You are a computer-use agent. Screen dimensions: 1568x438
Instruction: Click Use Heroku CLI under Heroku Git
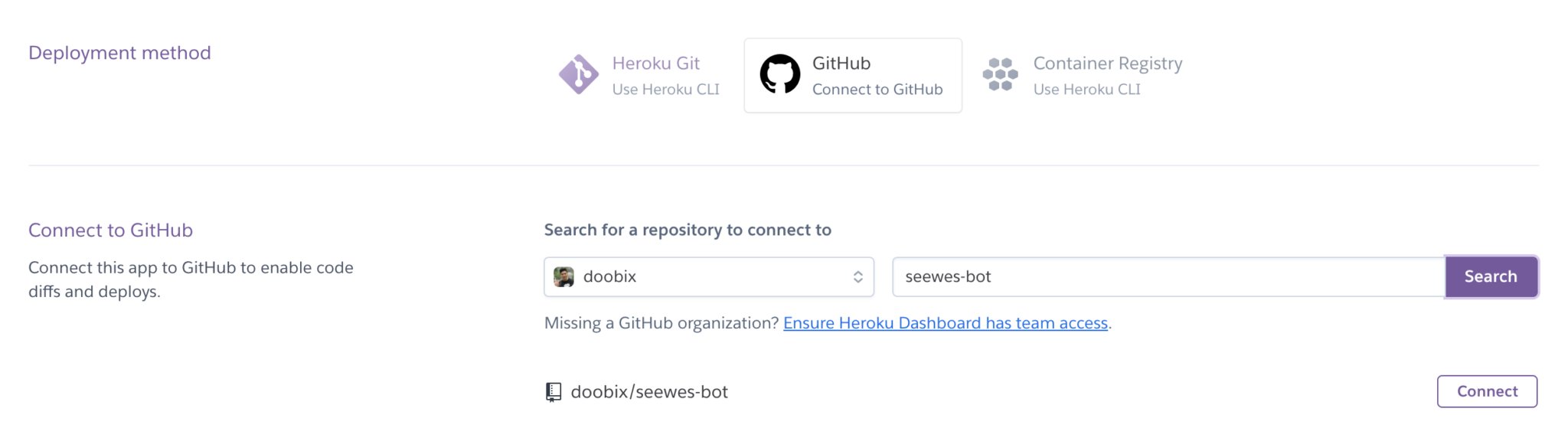(x=665, y=90)
